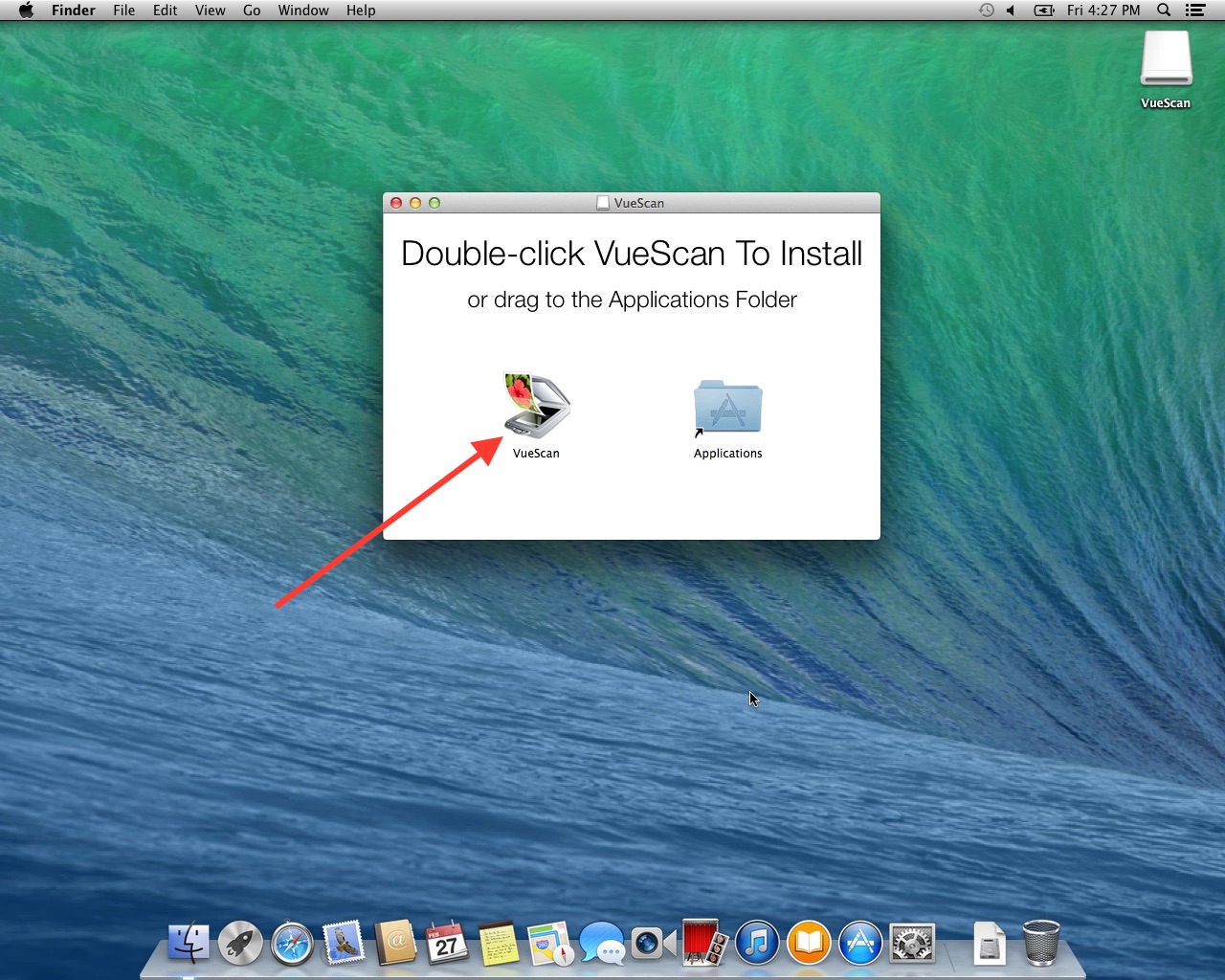Open System Preferences in the Dock
1225x980 pixels.
tap(912, 944)
